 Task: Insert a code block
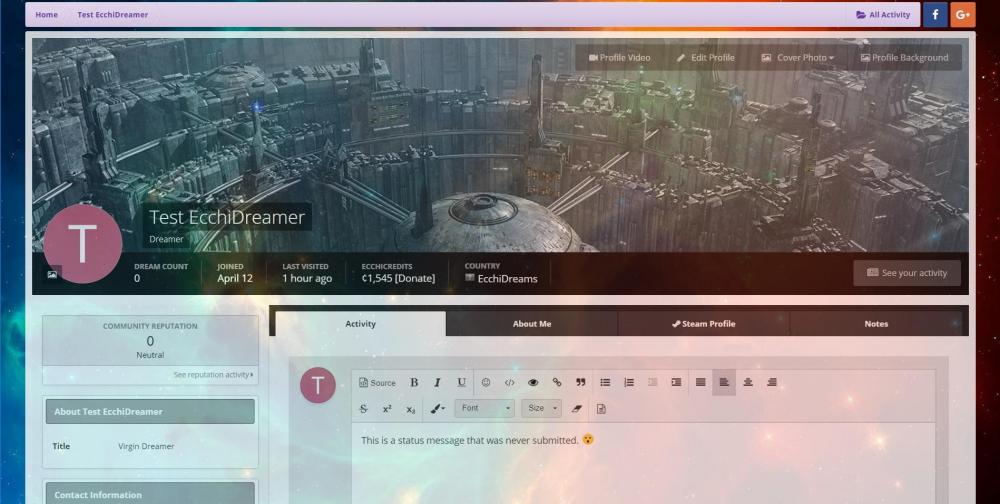tap(510, 383)
